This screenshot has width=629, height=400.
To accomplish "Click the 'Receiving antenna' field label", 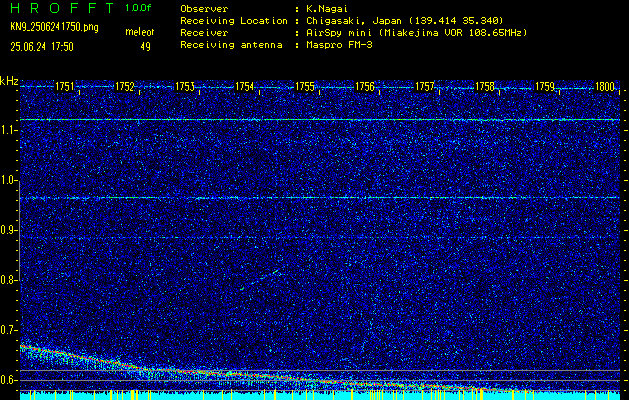I will [231, 45].
